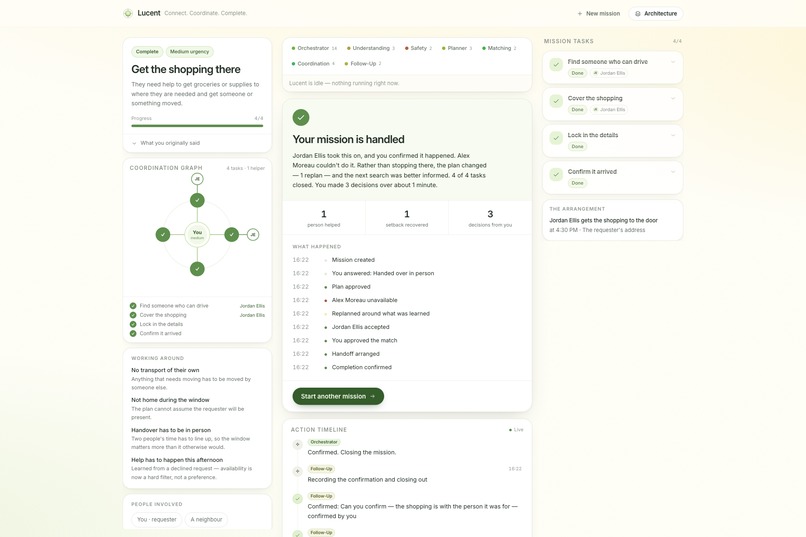Toggle checkbox on Find someone who can drive task card
Viewport: 806px width, 537px height.
556,65
